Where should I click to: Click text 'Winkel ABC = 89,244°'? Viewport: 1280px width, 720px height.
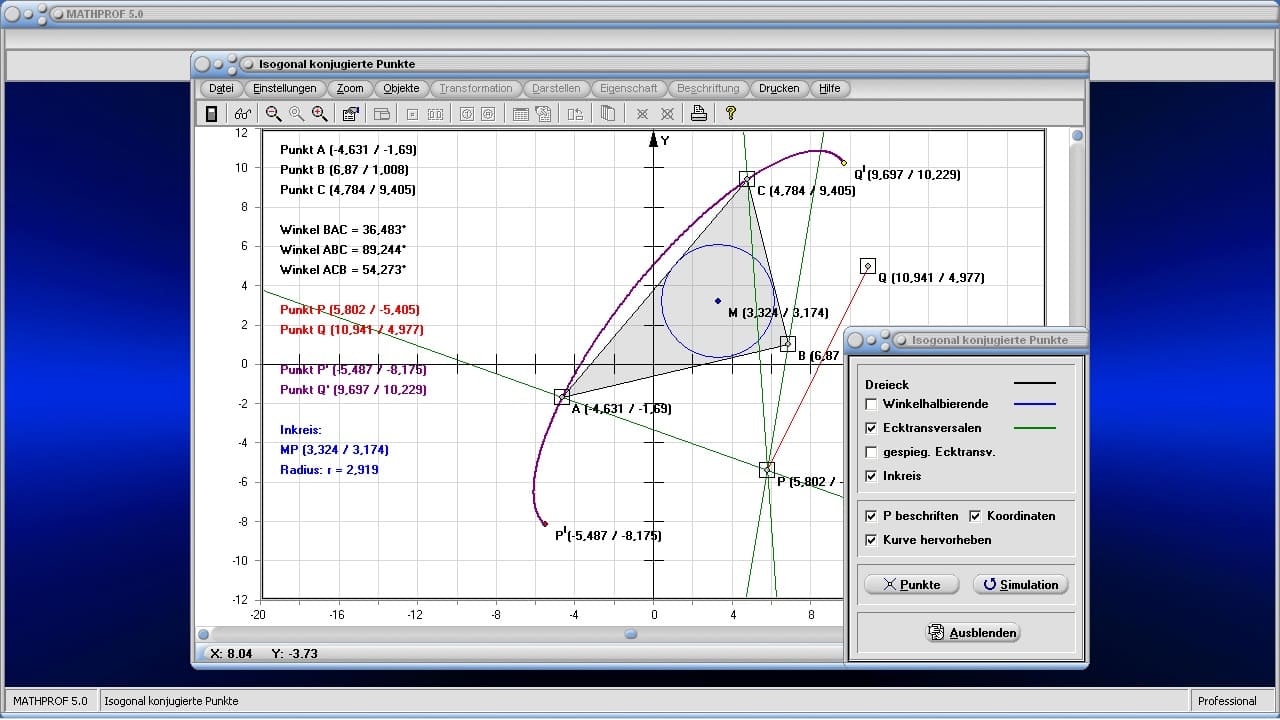(x=343, y=250)
